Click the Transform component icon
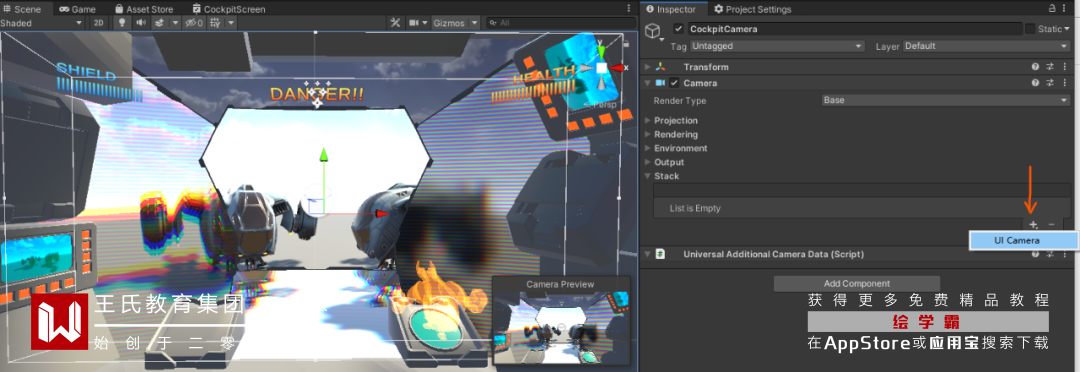Screen dimensions: 1080x372 pyautogui.click(x=661, y=67)
